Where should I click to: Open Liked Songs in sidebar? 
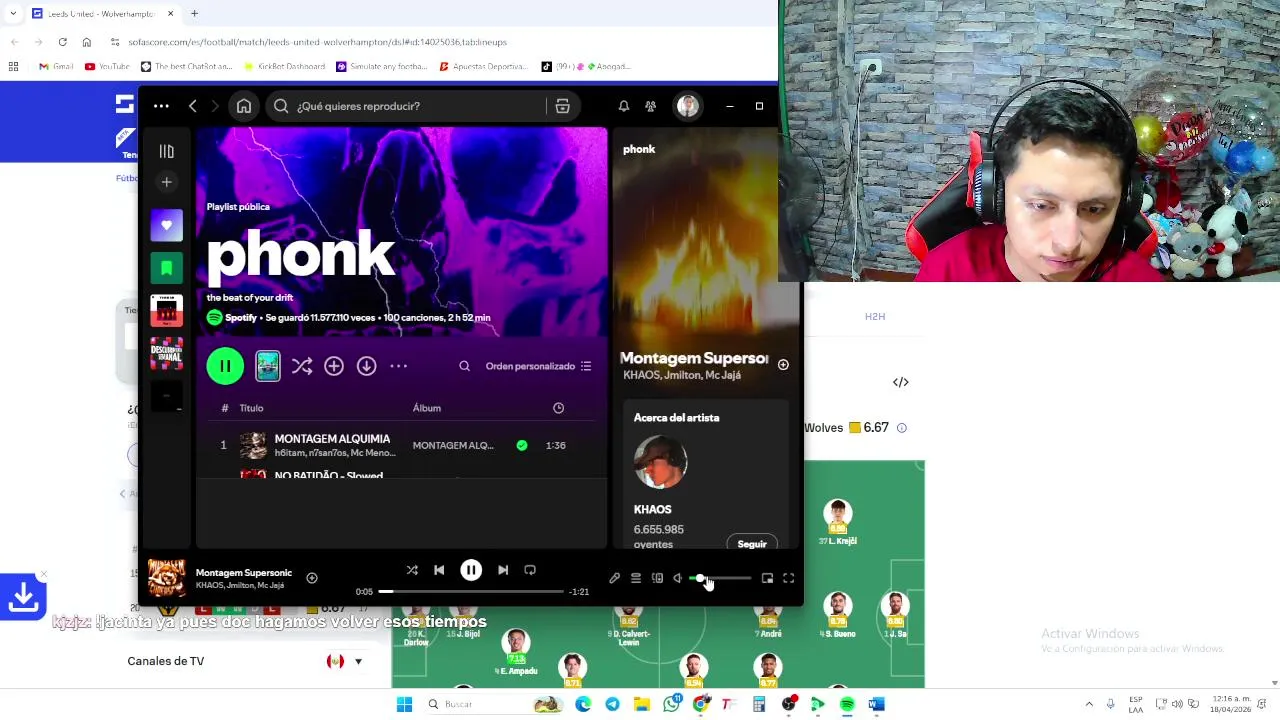(x=167, y=225)
